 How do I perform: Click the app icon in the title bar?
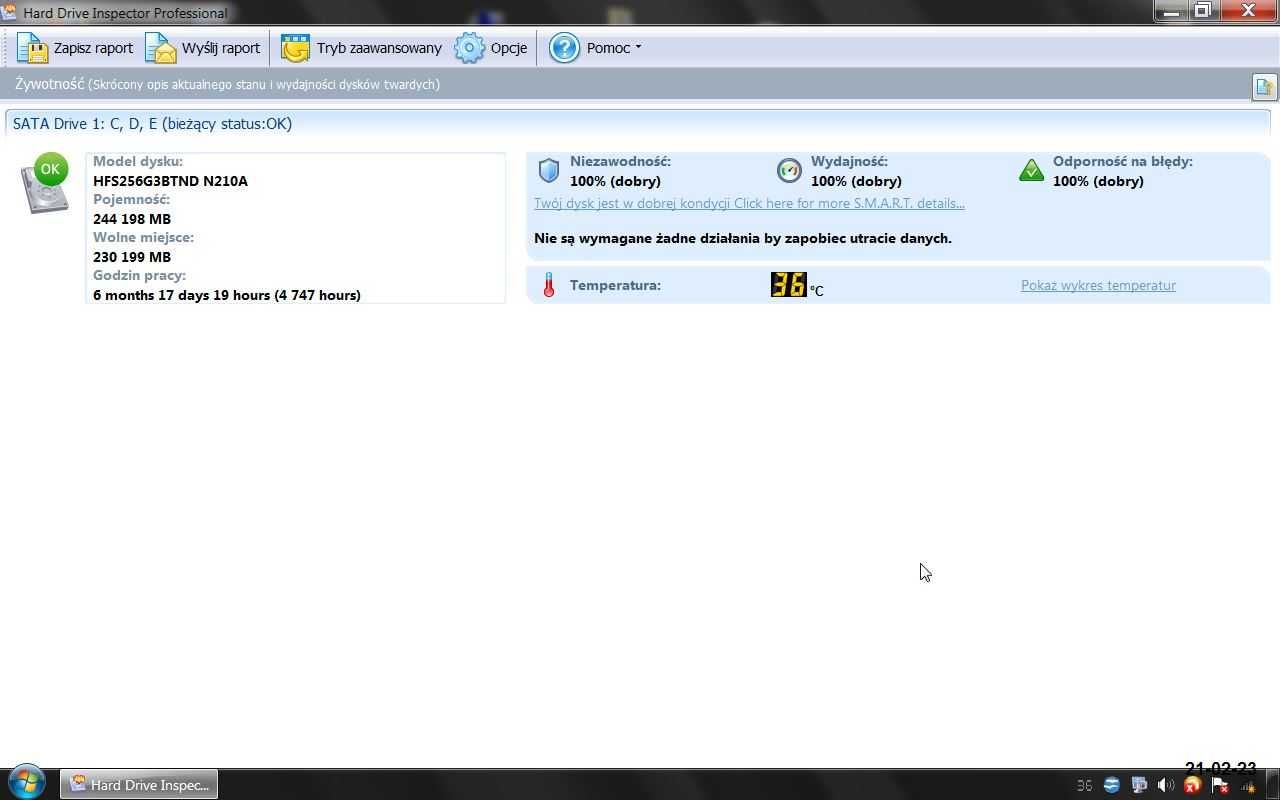(10, 12)
